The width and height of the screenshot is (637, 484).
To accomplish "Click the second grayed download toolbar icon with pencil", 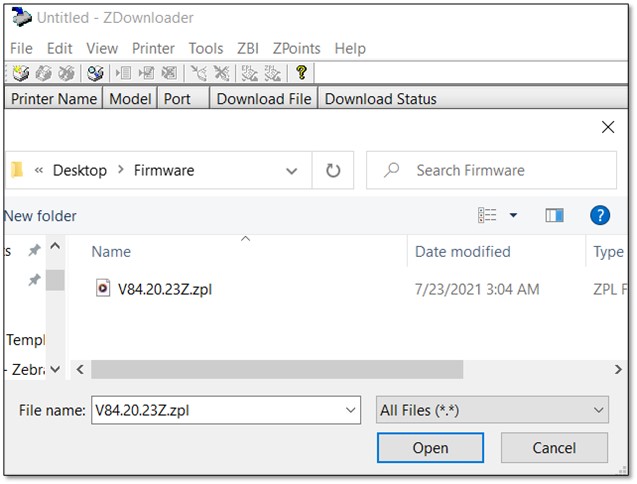I will click(146, 73).
